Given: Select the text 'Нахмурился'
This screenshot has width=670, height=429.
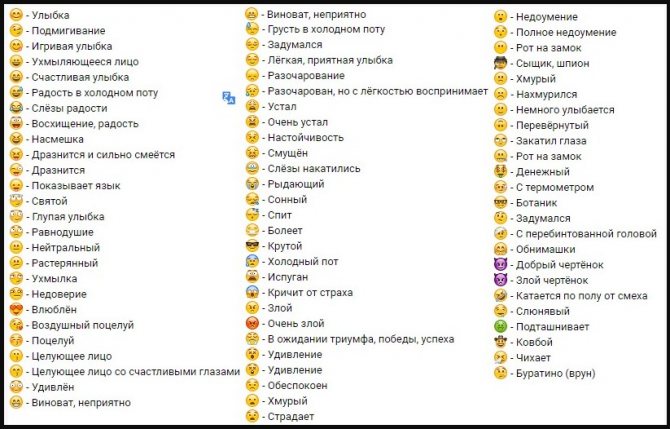Looking at the screenshot, I should pyautogui.click(x=547, y=94).
